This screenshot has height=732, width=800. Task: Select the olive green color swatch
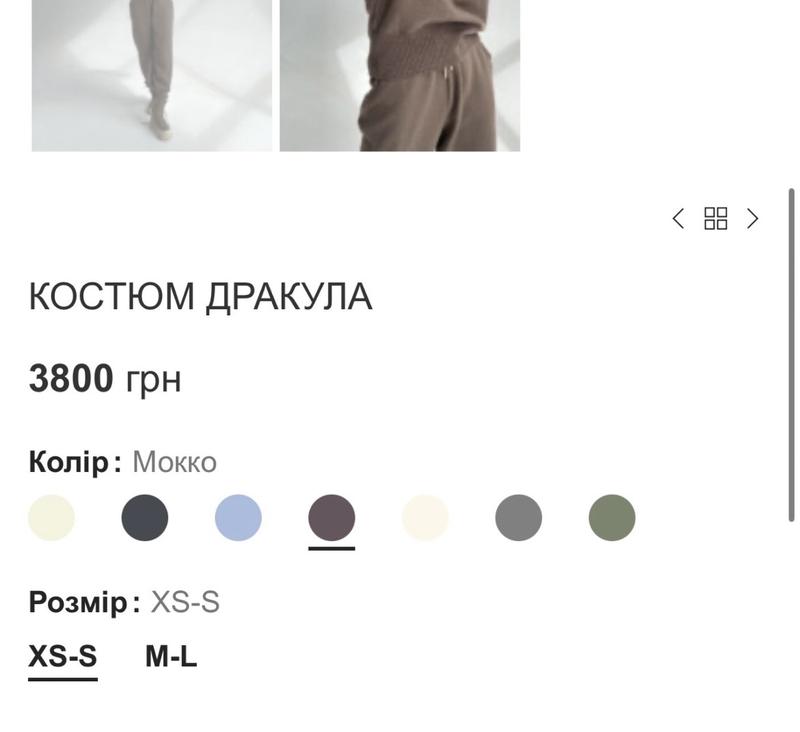coord(612,517)
